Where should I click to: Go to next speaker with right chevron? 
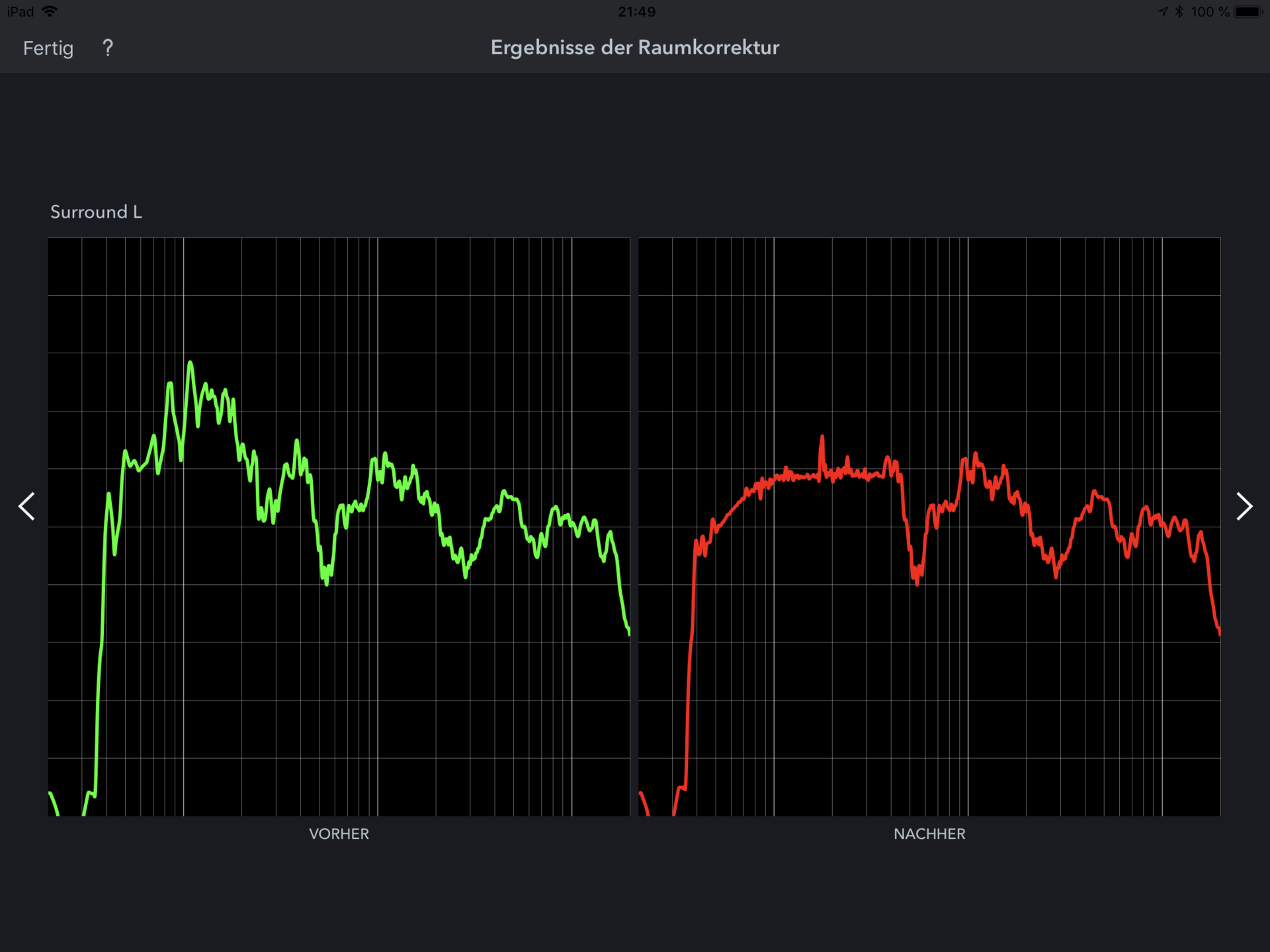point(1244,507)
